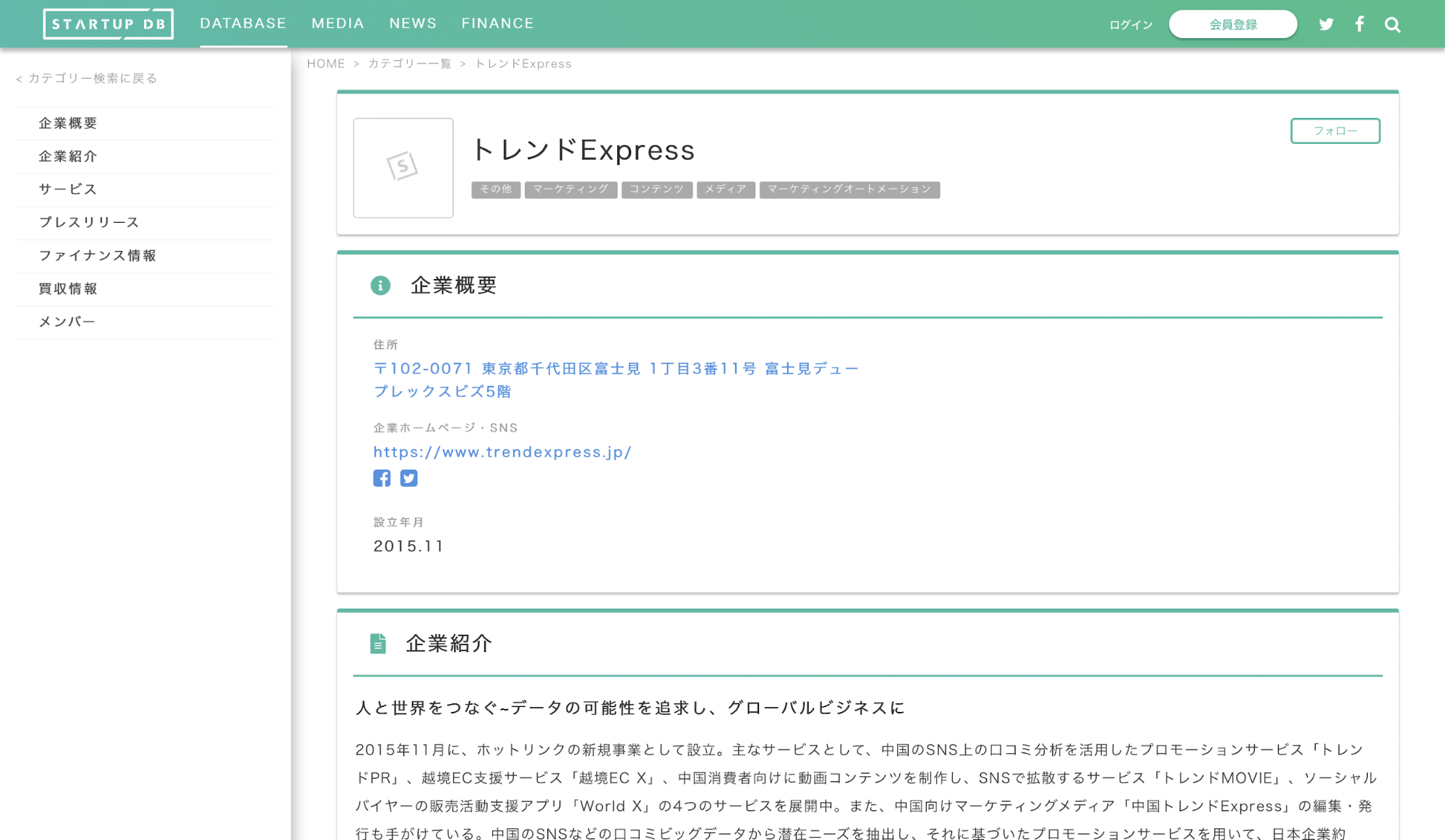
Task: Click the company logo placeholder image
Action: coord(403,168)
